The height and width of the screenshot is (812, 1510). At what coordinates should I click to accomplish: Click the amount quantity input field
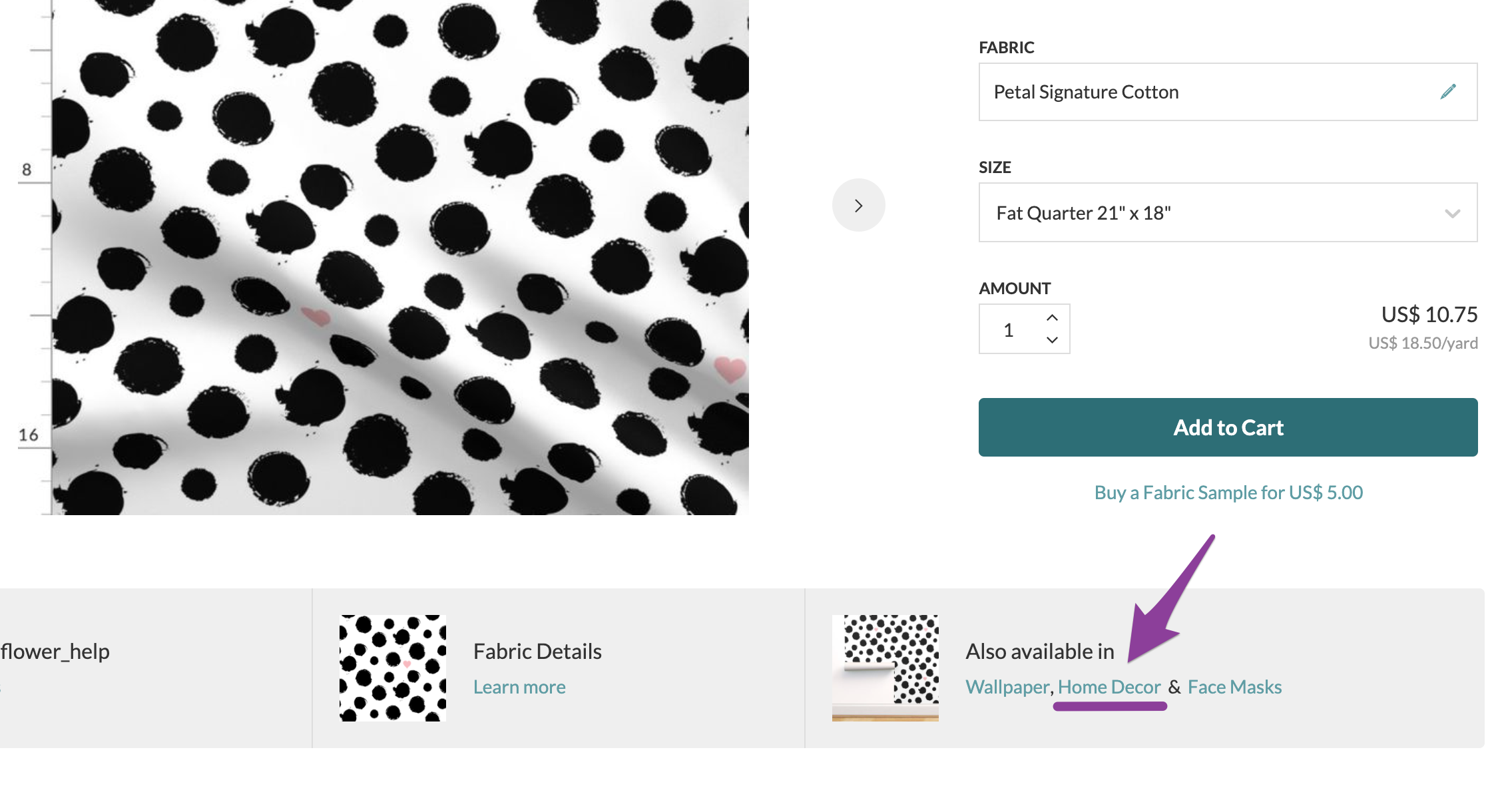1009,329
